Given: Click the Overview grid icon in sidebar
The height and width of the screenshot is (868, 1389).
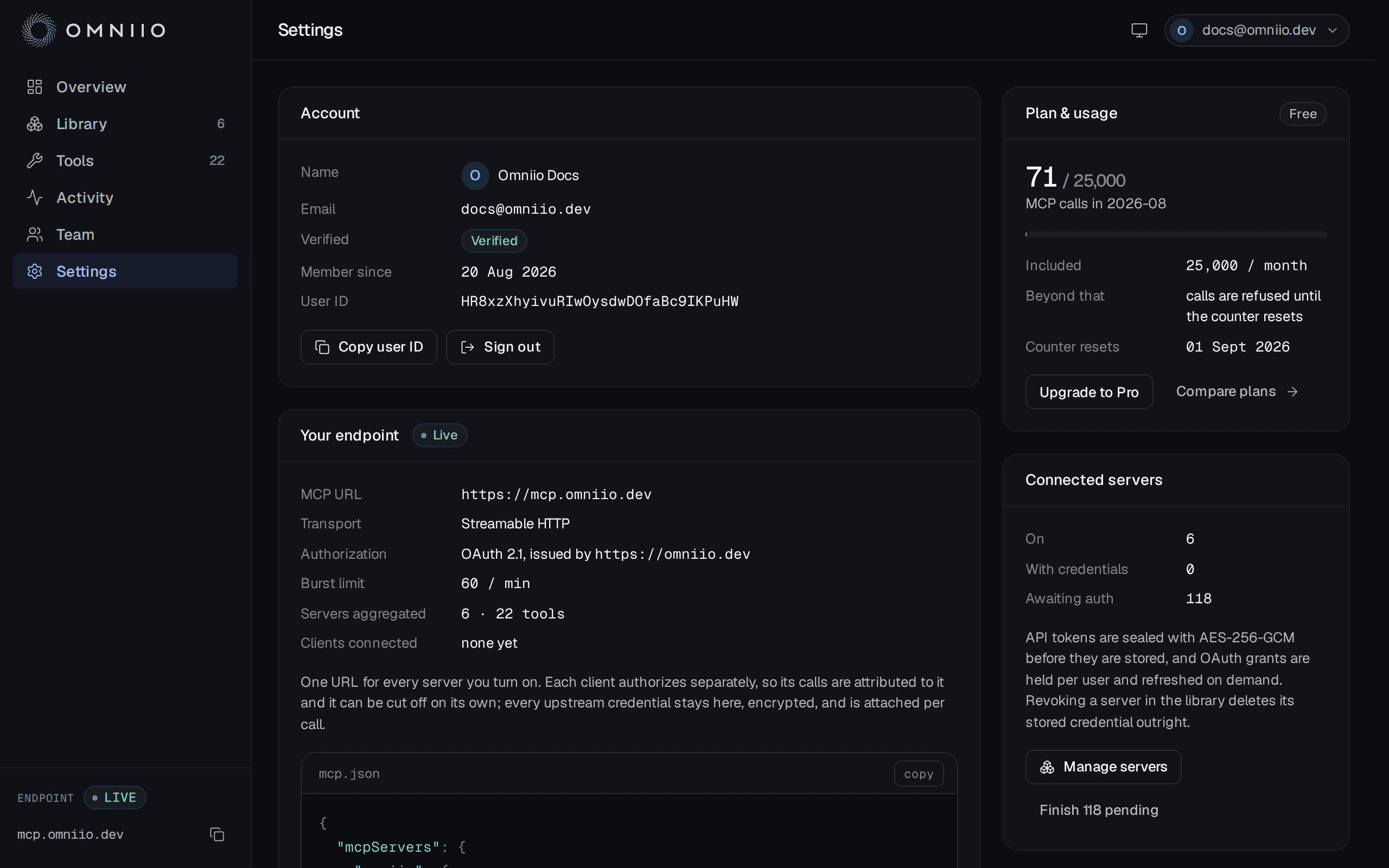Looking at the screenshot, I should point(34,87).
